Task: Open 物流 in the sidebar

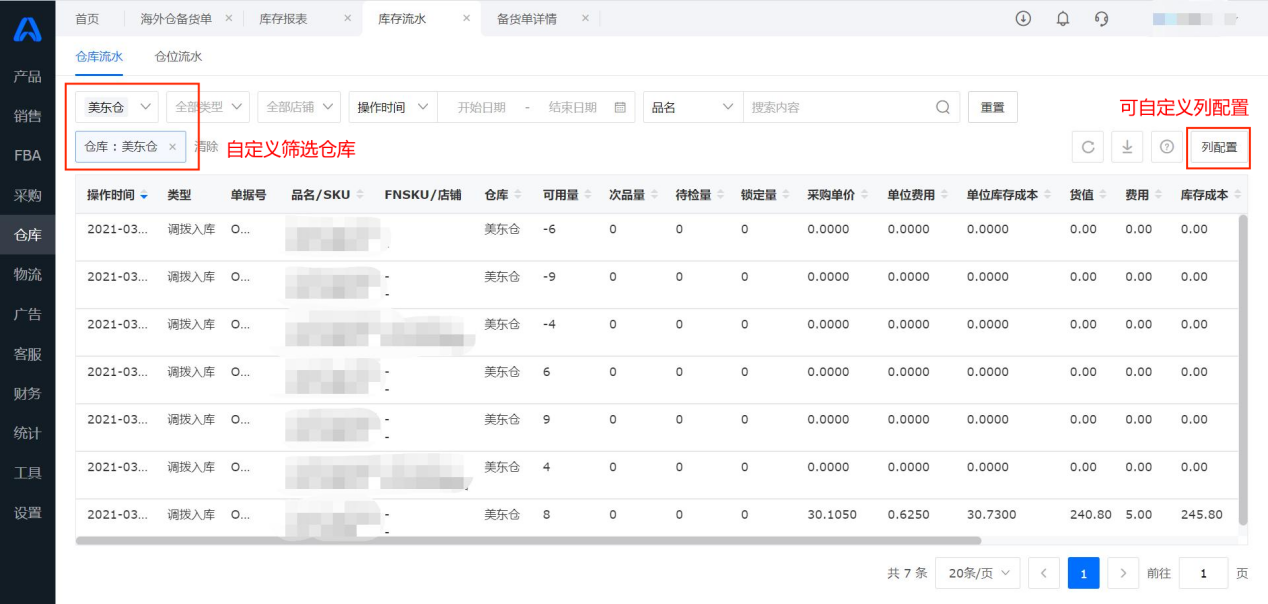Action: point(27,275)
